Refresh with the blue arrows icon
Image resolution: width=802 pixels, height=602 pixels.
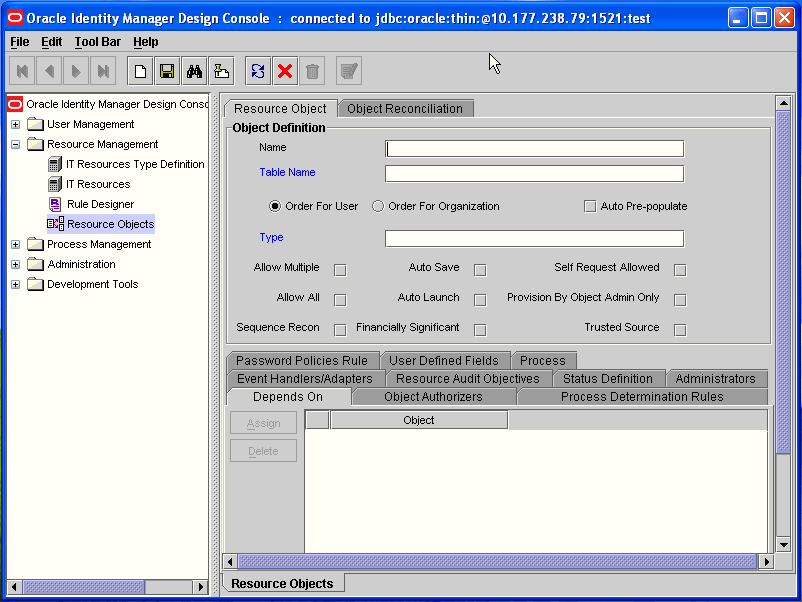point(258,71)
